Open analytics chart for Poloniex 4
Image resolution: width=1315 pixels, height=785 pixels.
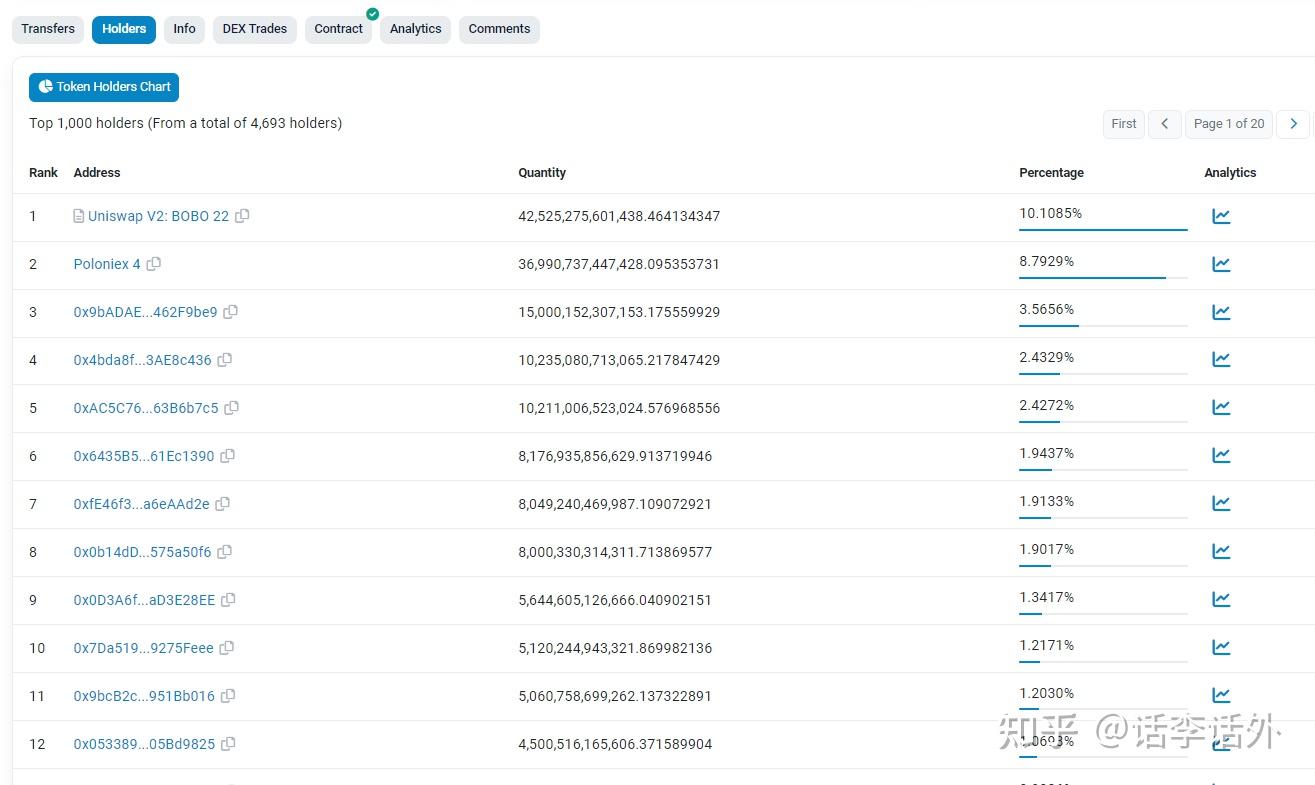click(1221, 264)
